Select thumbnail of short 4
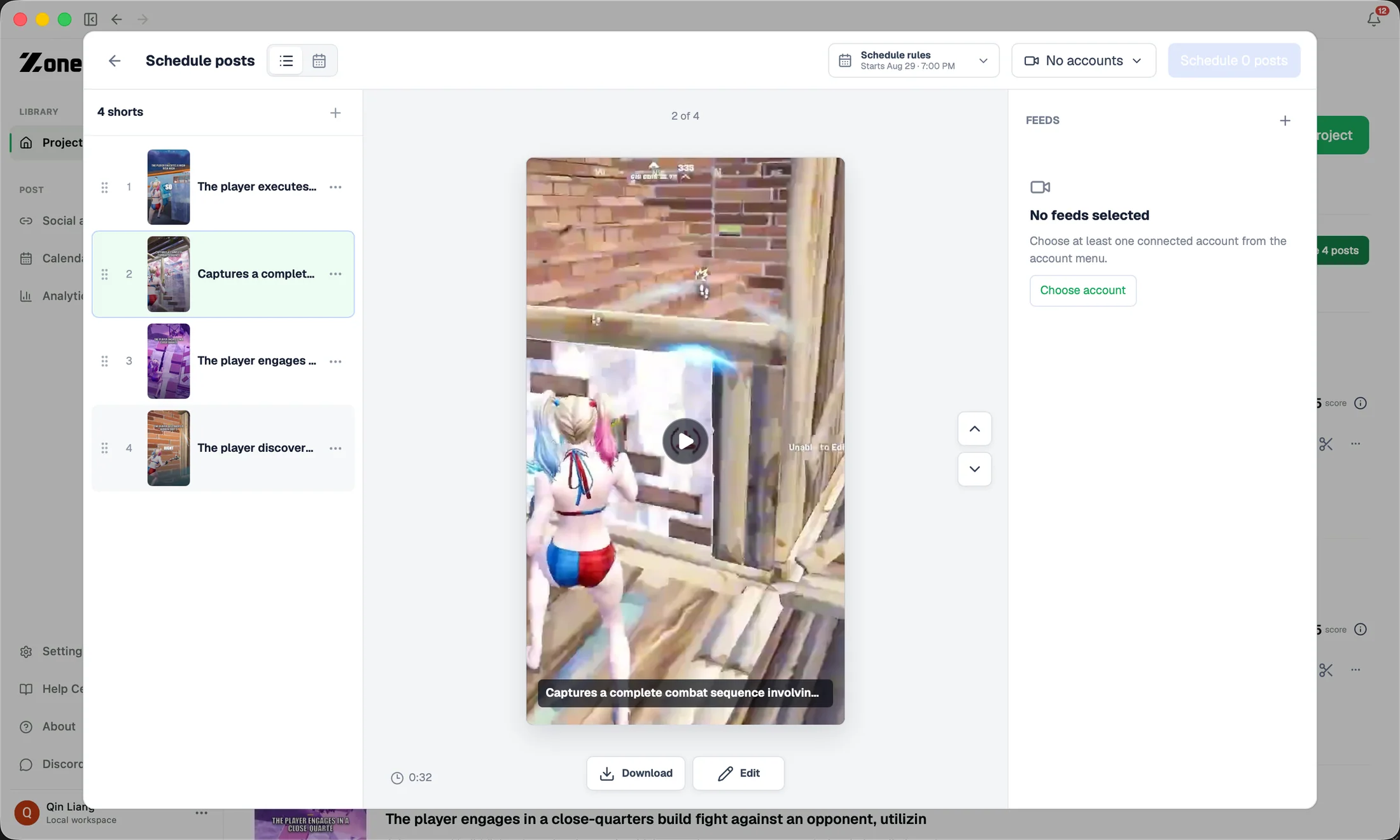Screen dimensions: 1400x840 pos(169,448)
